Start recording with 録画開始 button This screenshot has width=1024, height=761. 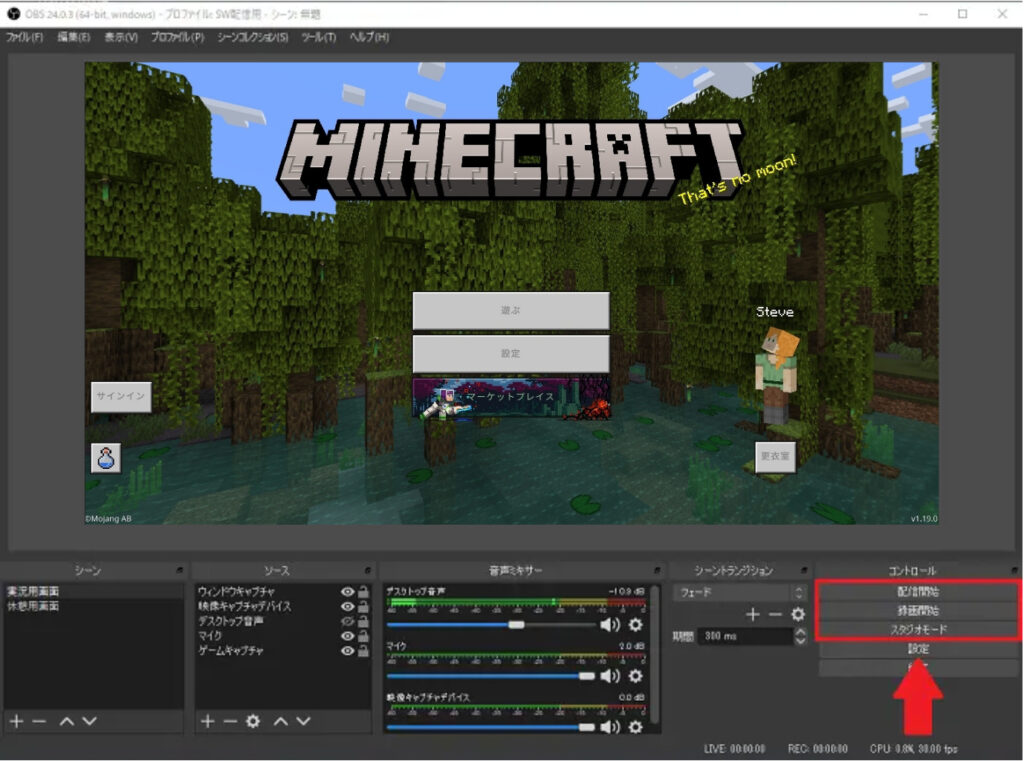[x=918, y=611]
